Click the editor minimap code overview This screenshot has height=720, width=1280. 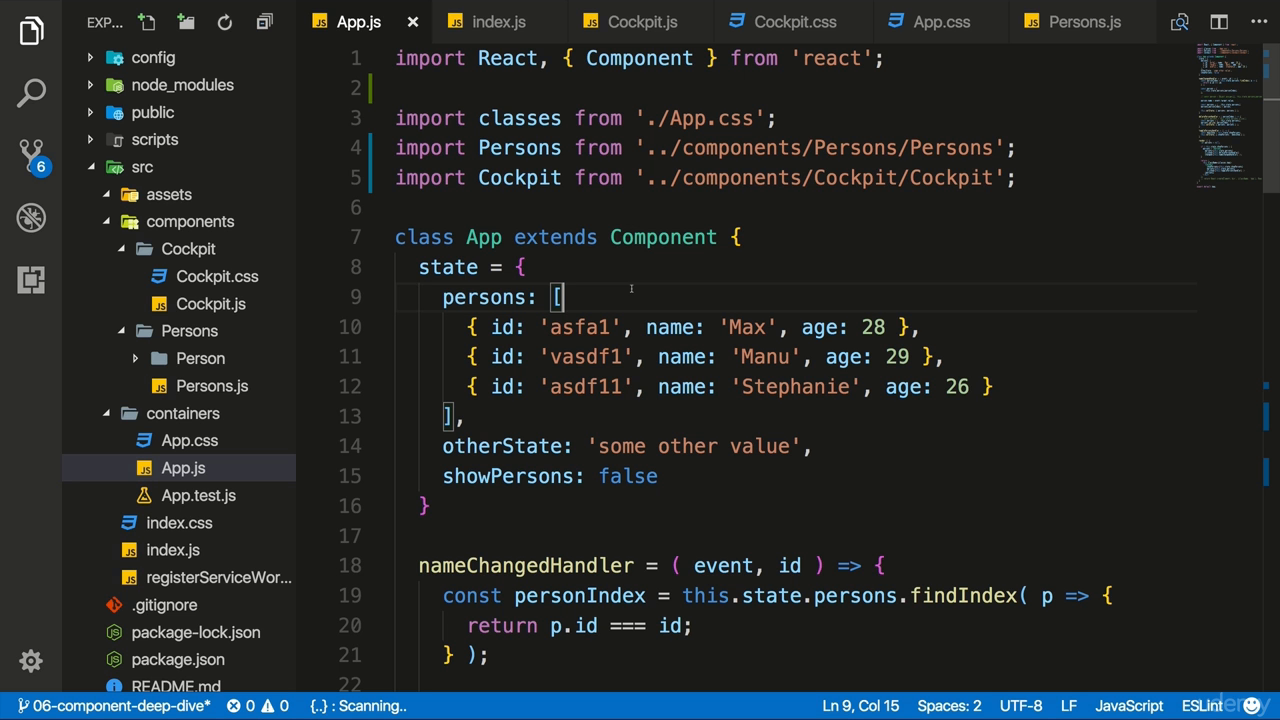click(1228, 115)
